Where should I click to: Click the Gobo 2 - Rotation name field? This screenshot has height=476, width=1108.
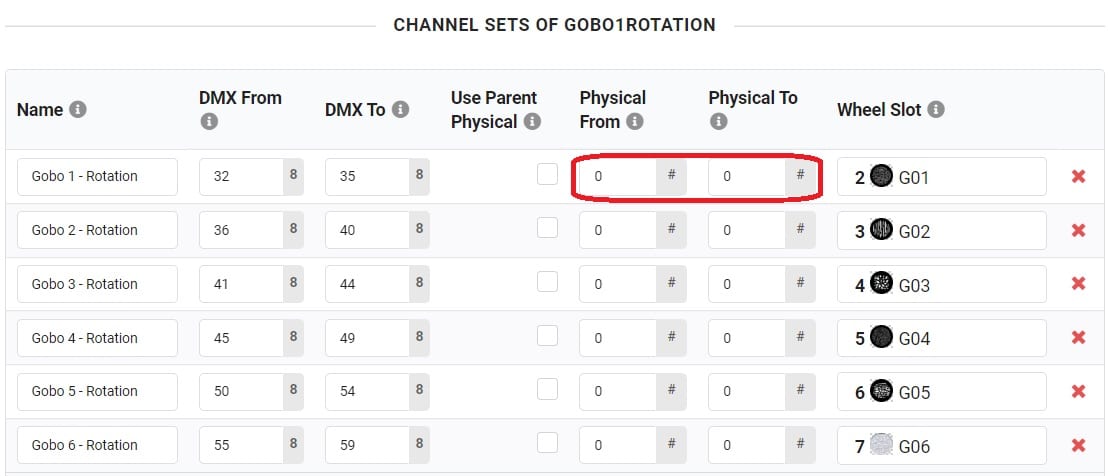pyautogui.click(x=97, y=230)
